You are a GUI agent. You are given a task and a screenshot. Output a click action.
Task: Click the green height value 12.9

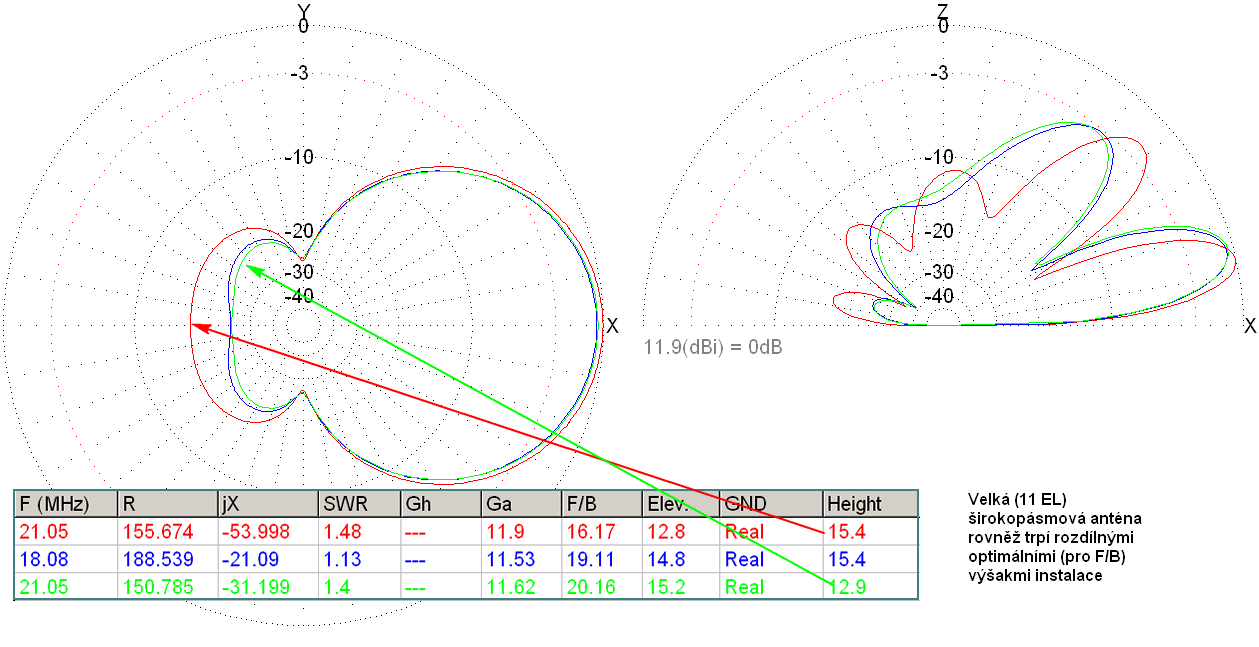click(843, 587)
